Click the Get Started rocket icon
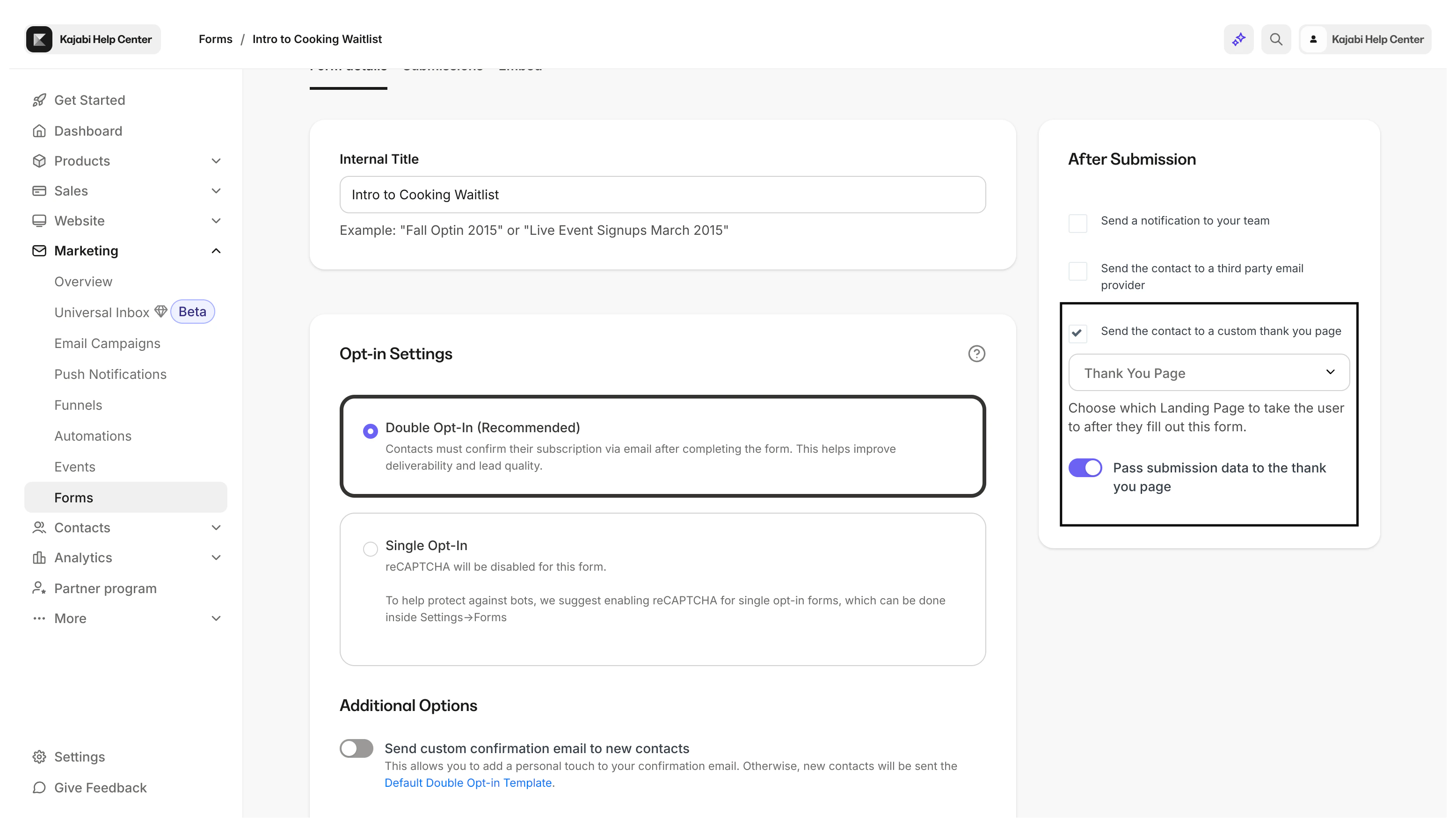This screenshot has height=827, width=1456. coord(39,101)
